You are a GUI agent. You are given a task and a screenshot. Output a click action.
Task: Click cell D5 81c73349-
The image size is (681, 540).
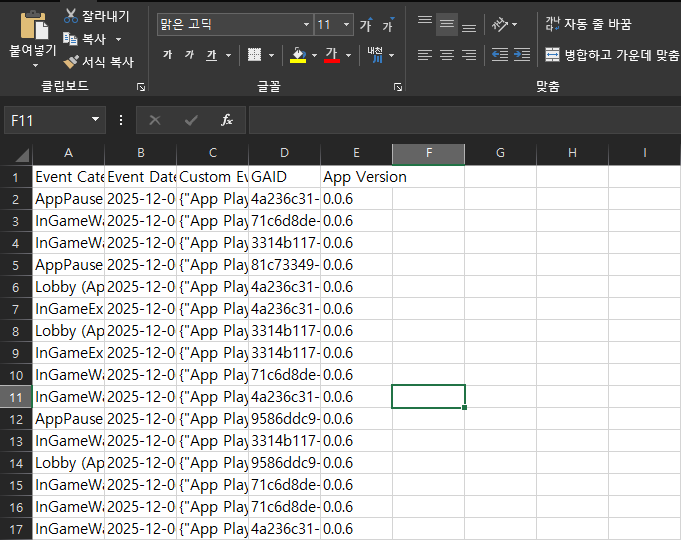[284, 265]
